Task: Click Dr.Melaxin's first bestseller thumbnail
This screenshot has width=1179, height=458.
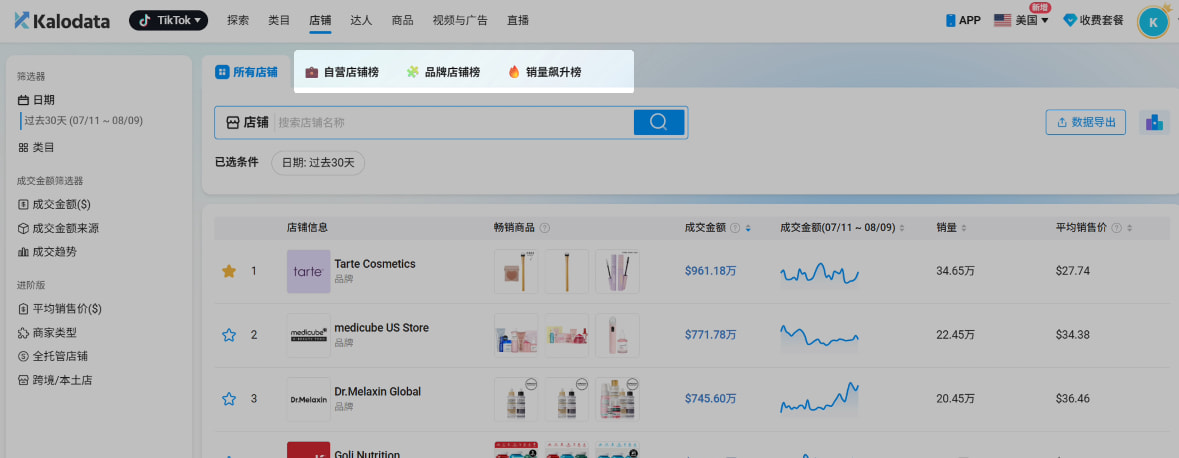Action: (516, 399)
